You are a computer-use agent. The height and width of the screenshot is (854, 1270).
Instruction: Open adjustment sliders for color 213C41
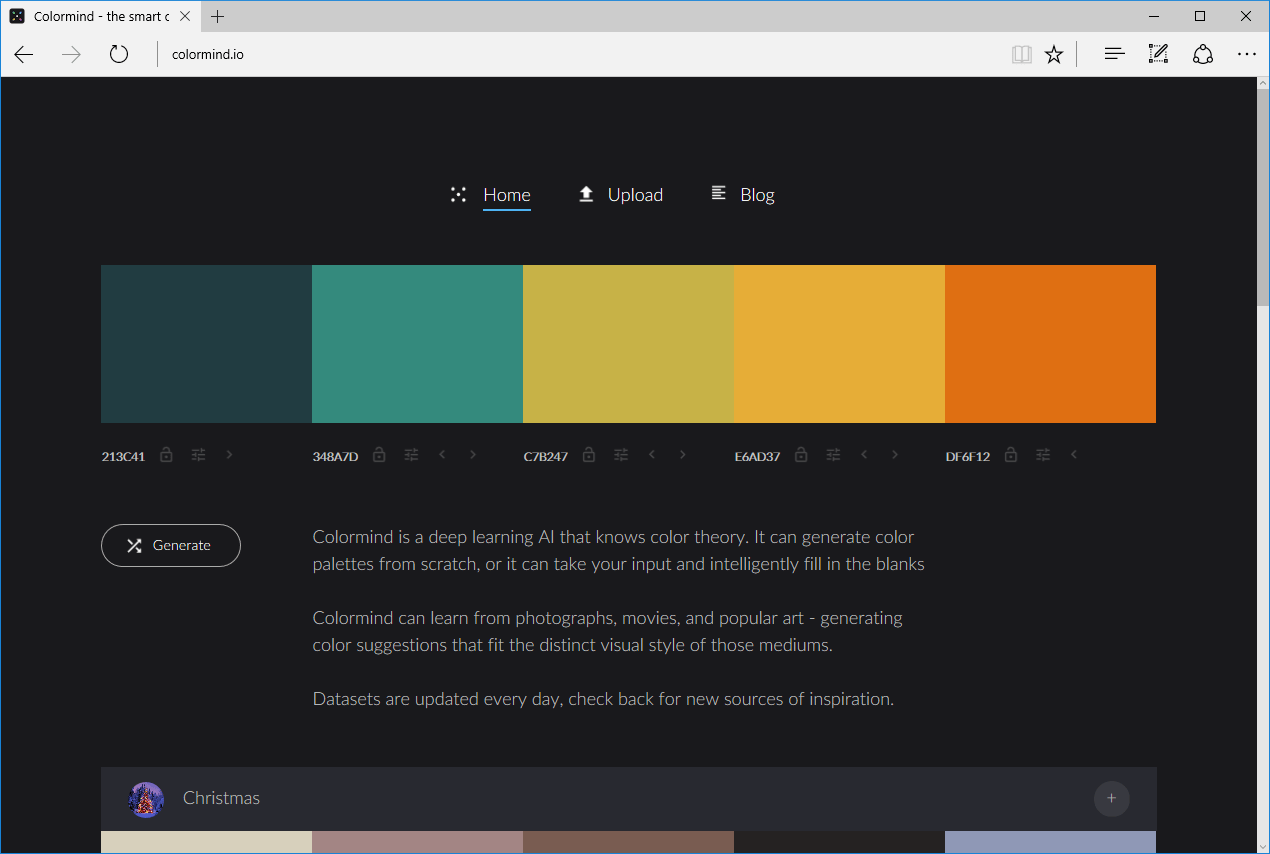tap(198, 454)
